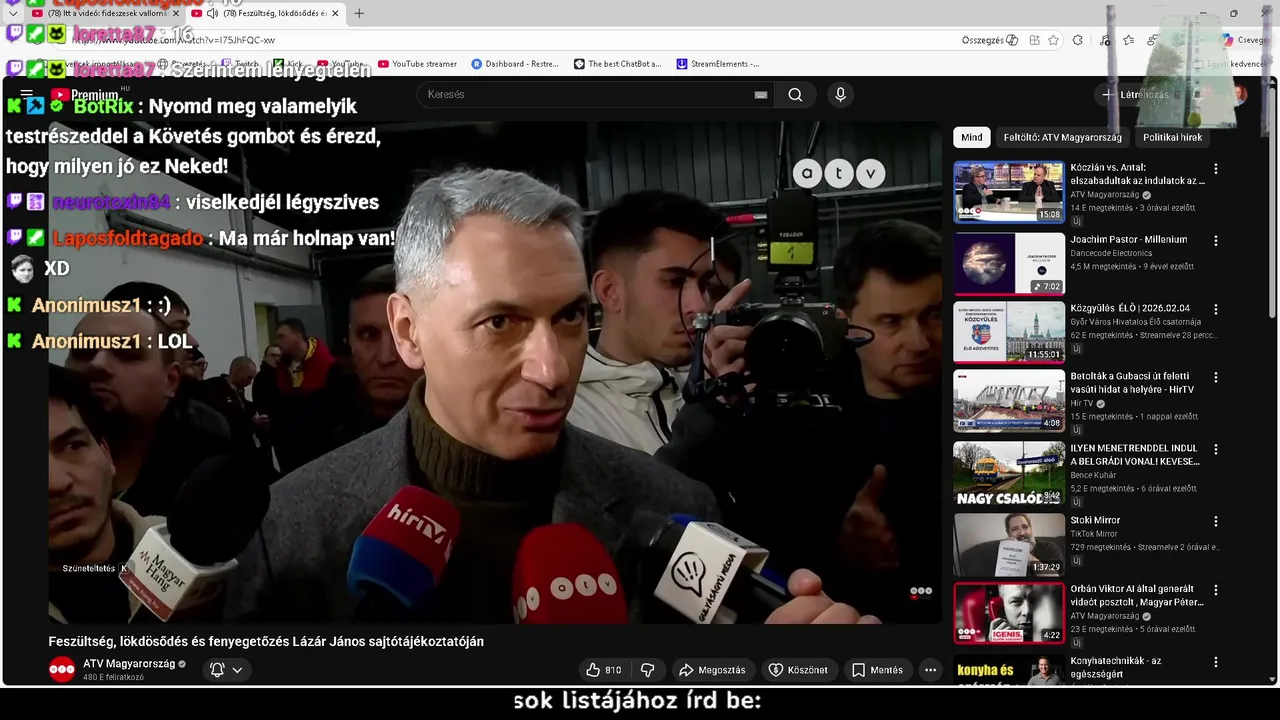Viewport: 1280px width, 720px height.
Task: Open options menu for Stoki Mirror video
Action: (x=1216, y=522)
